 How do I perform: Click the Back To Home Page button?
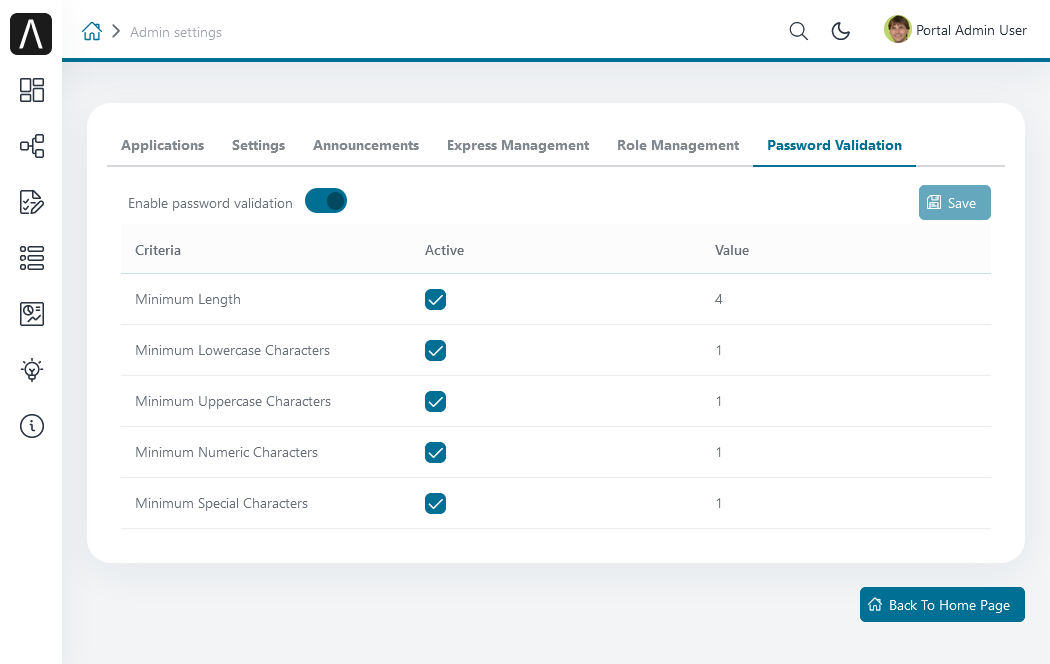coord(942,605)
